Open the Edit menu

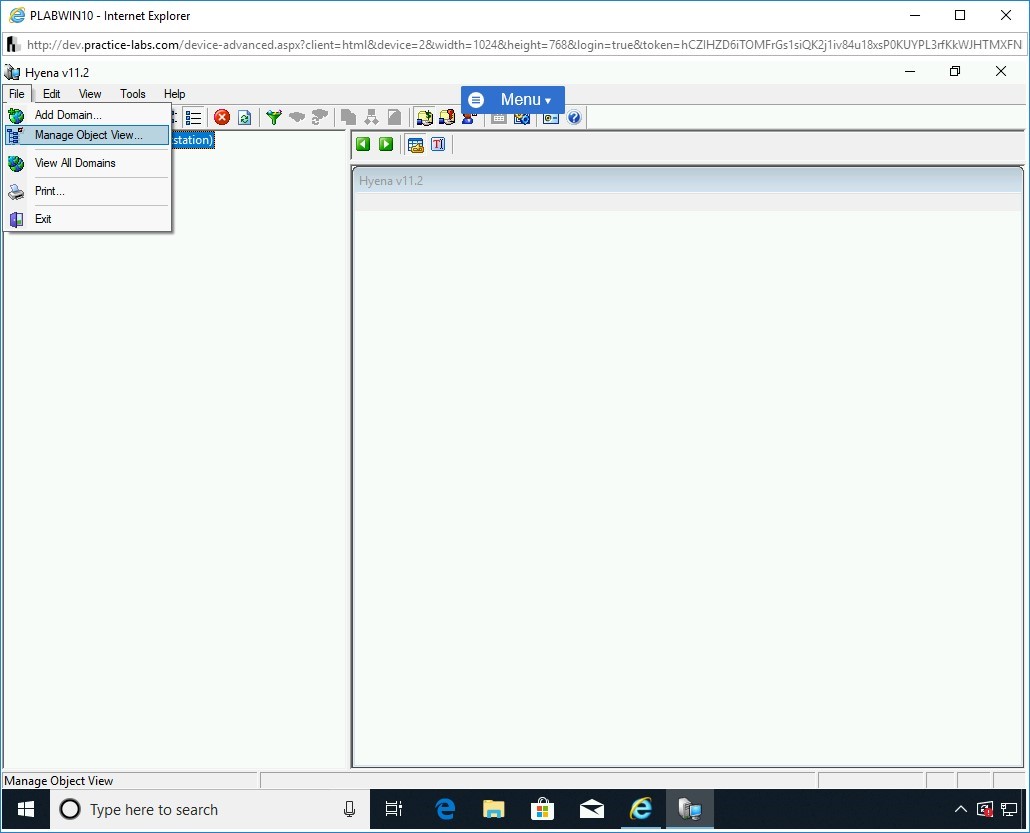[52, 94]
